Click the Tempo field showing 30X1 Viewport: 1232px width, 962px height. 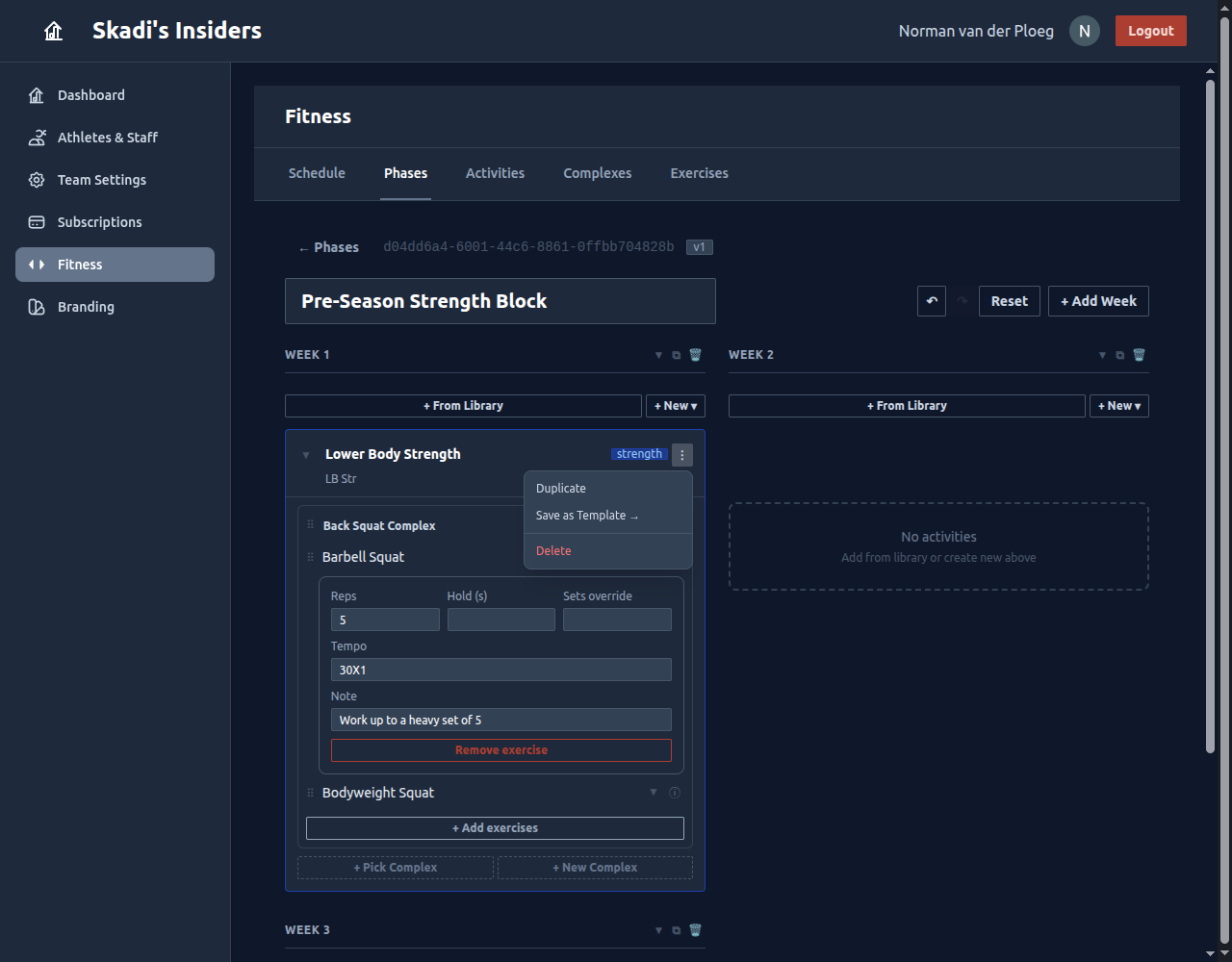(x=501, y=670)
